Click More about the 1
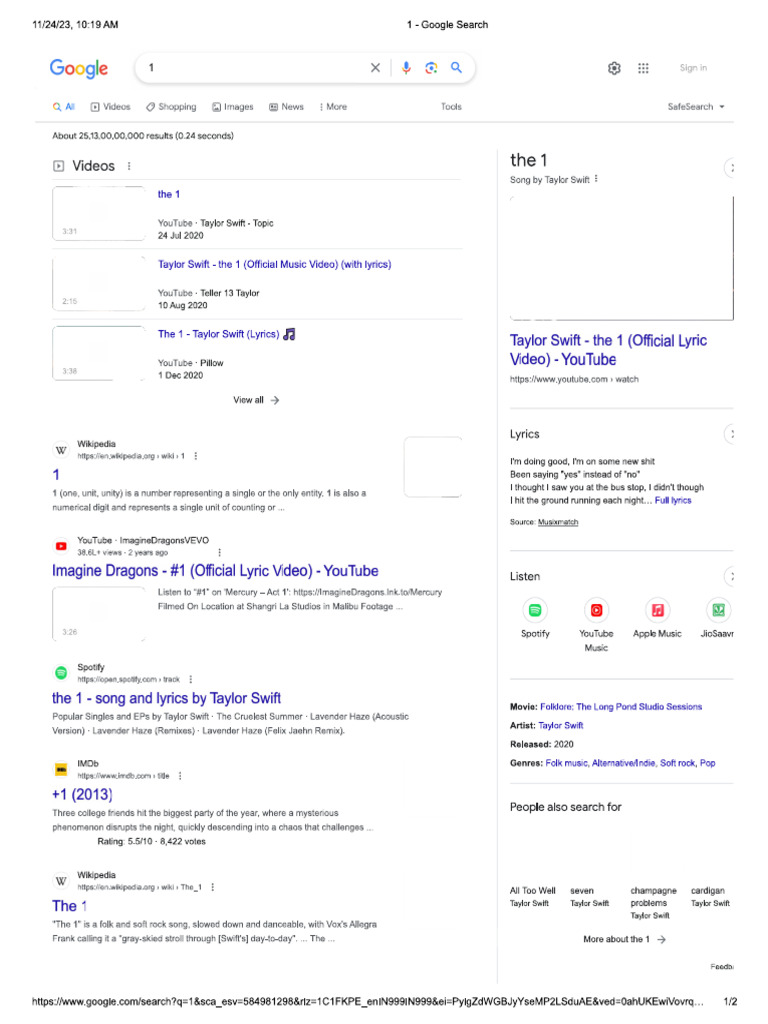This screenshot has width=768, height=1024. tap(624, 939)
